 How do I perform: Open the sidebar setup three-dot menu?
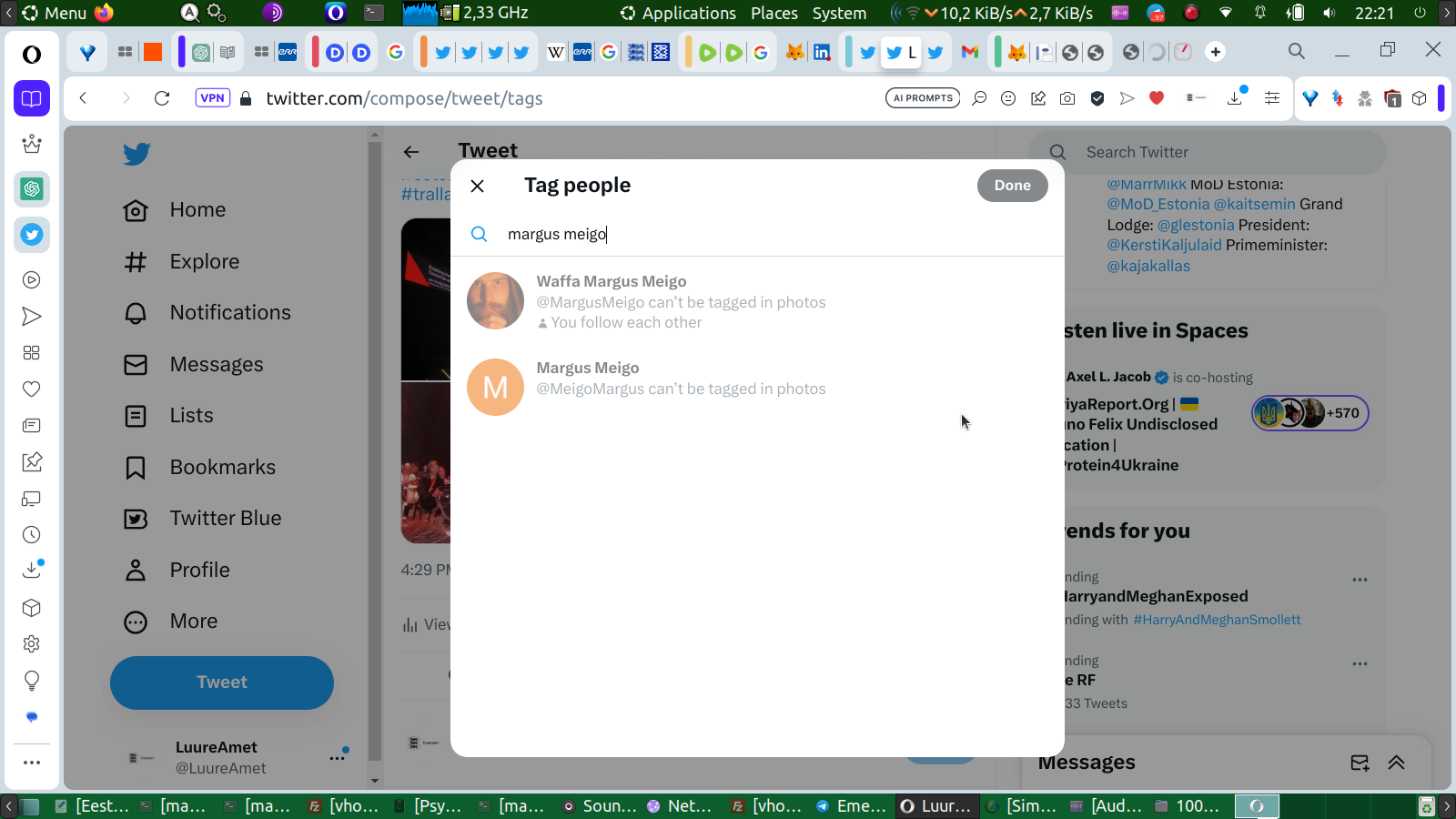(32, 763)
